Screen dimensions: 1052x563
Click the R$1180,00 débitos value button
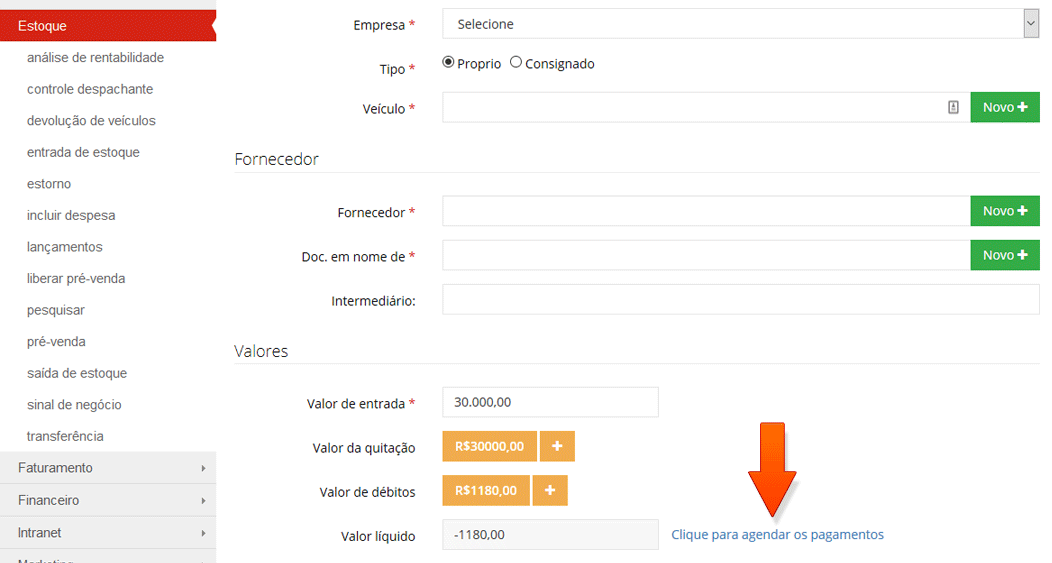[486, 491]
